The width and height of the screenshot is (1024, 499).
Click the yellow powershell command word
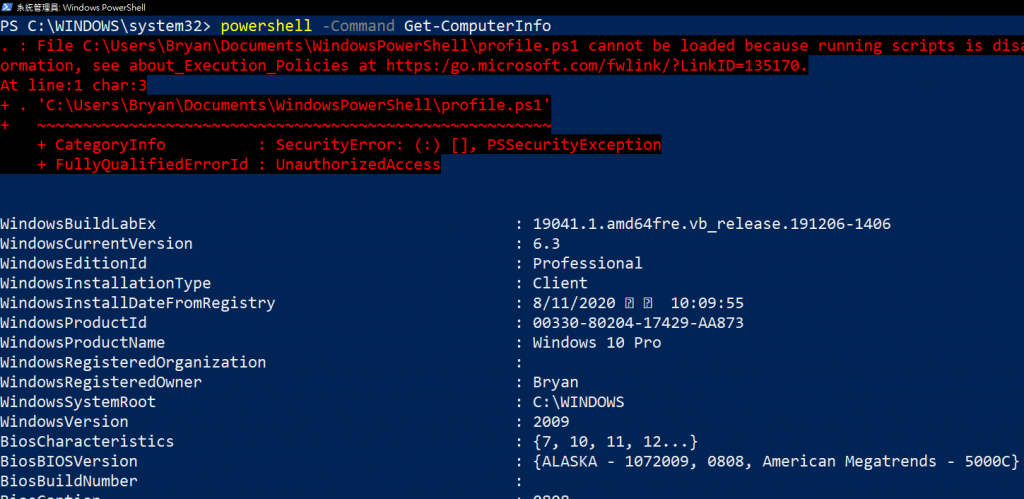[x=266, y=26]
